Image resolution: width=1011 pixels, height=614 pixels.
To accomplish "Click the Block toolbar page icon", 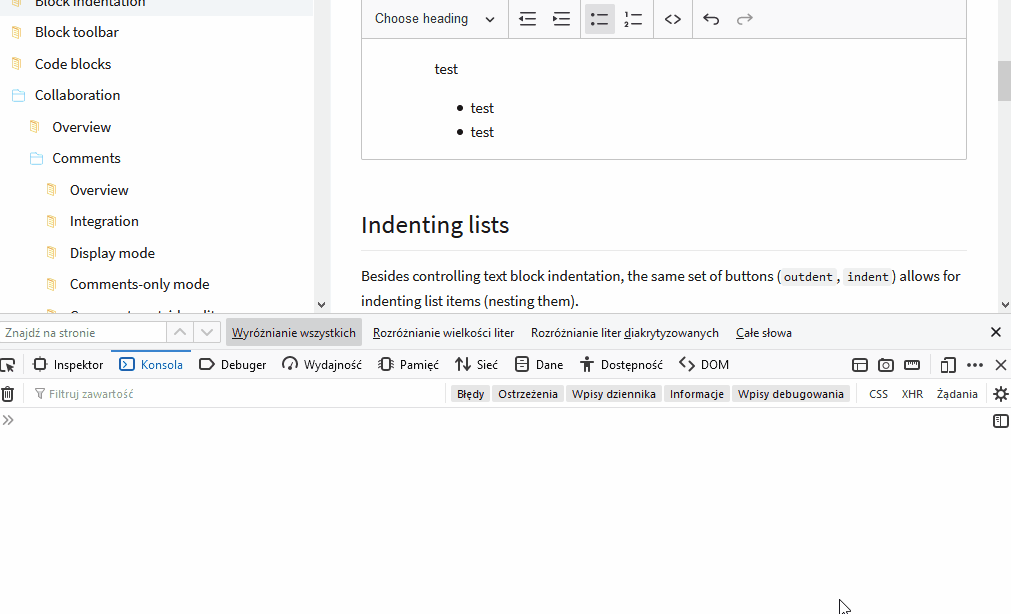I will [17, 32].
